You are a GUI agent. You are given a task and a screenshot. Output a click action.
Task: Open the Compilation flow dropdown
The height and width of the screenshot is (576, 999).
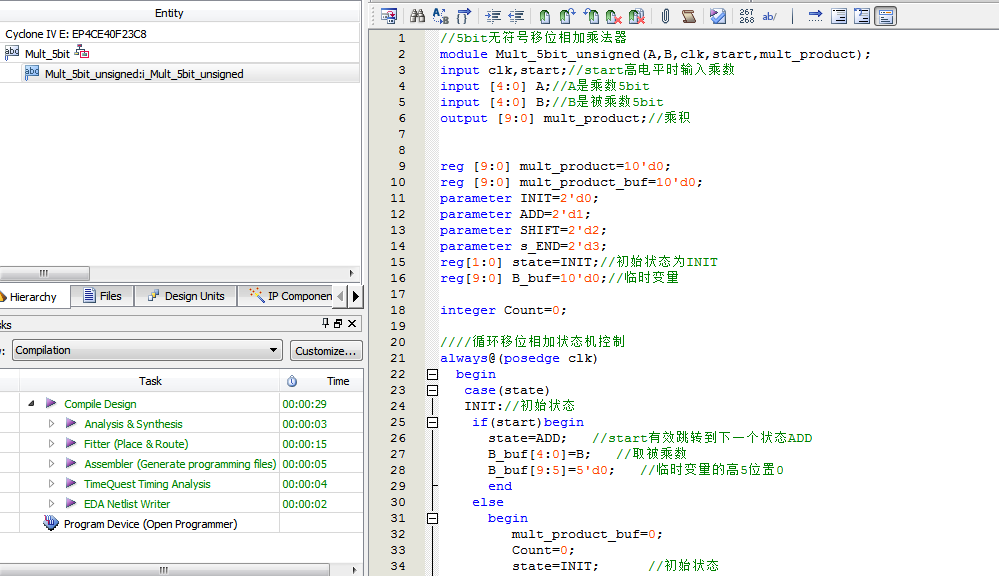point(274,351)
